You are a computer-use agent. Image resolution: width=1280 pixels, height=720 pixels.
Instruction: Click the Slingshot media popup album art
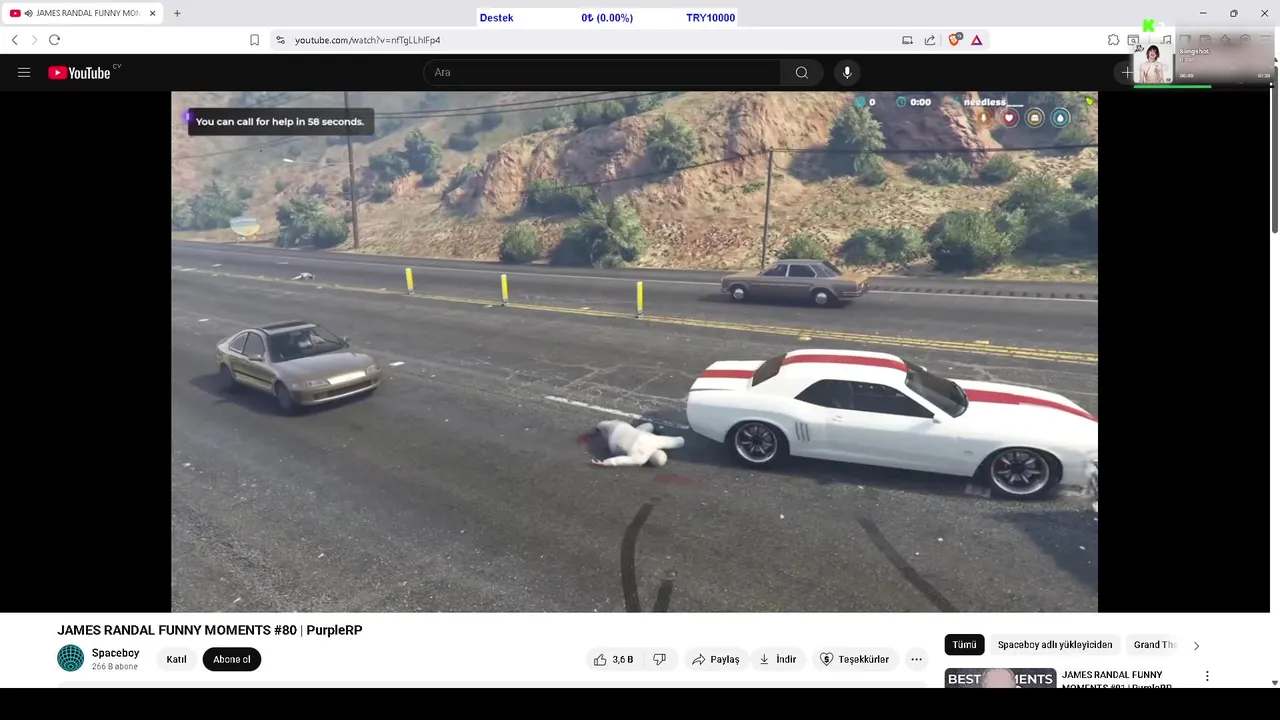click(x=1153, y=63)
